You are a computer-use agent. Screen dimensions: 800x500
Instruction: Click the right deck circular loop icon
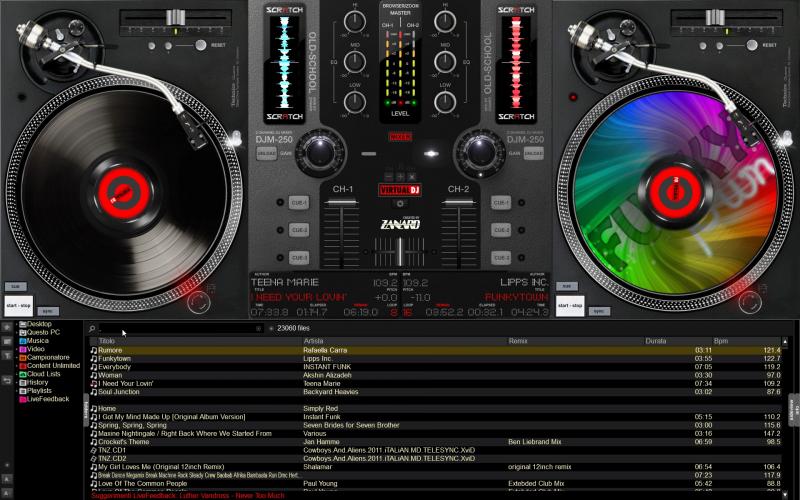pos(750,302)
